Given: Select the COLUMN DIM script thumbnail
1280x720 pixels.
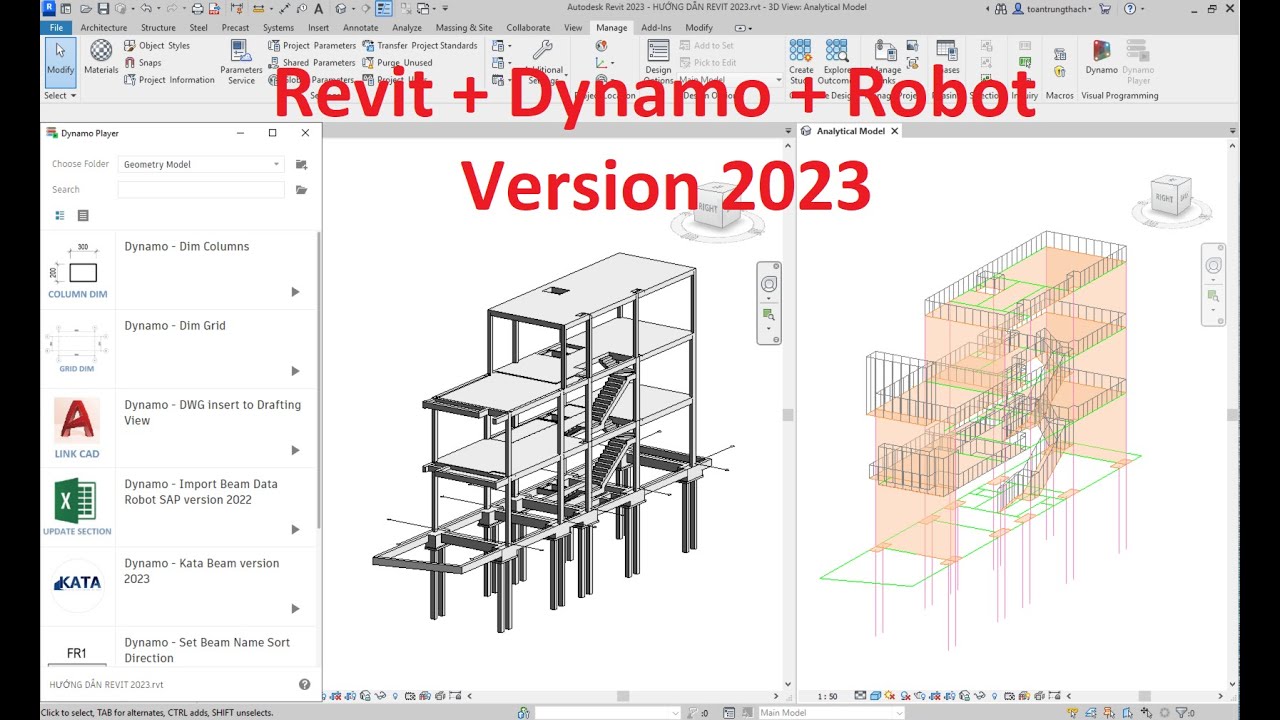Looking at the screenshot, I should [77, 271].
